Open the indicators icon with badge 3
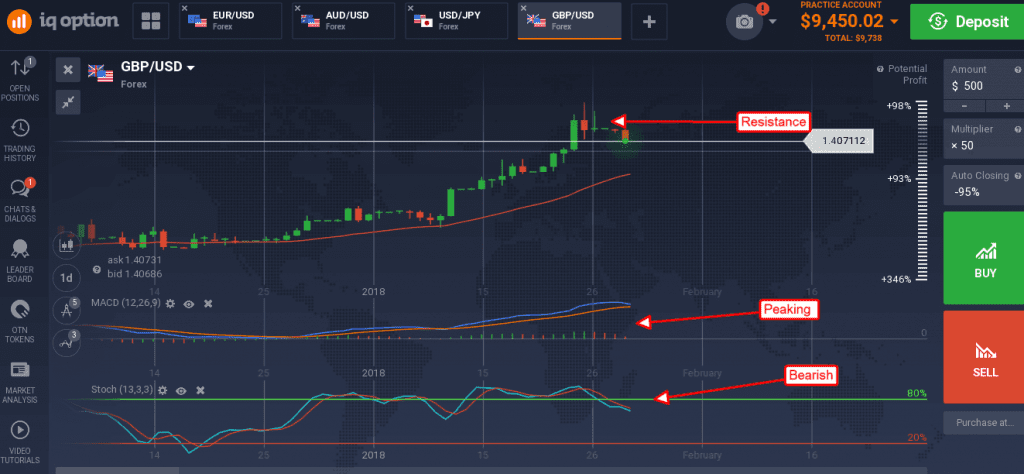The image size is (1024, 474). click(x=66, y=342)
